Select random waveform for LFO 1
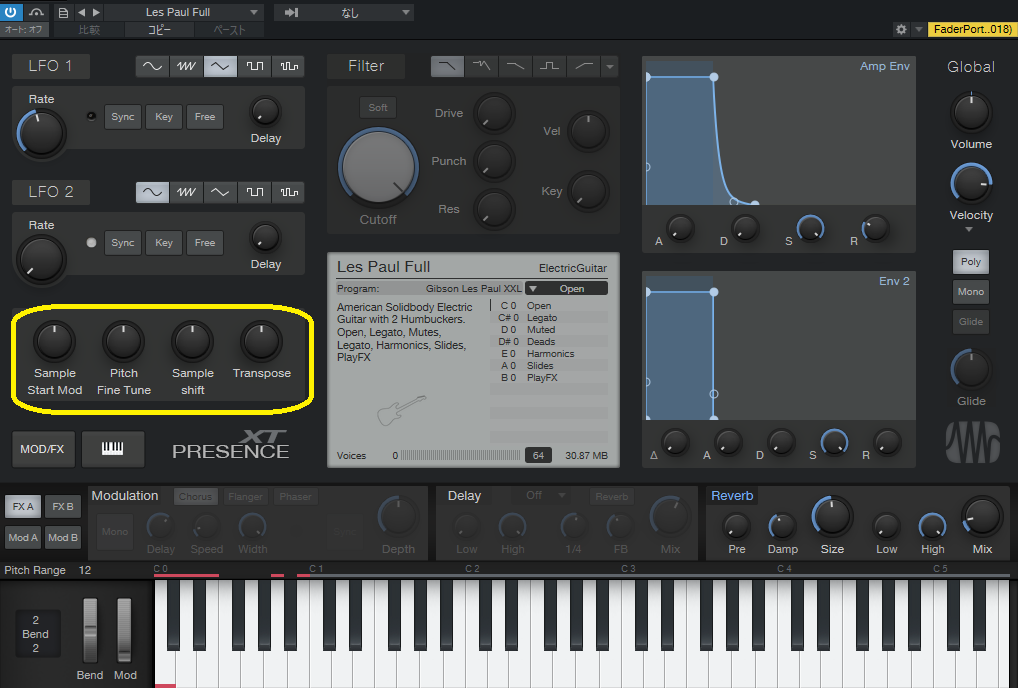Screen dimensions: 1018x688 click(289, 66)
